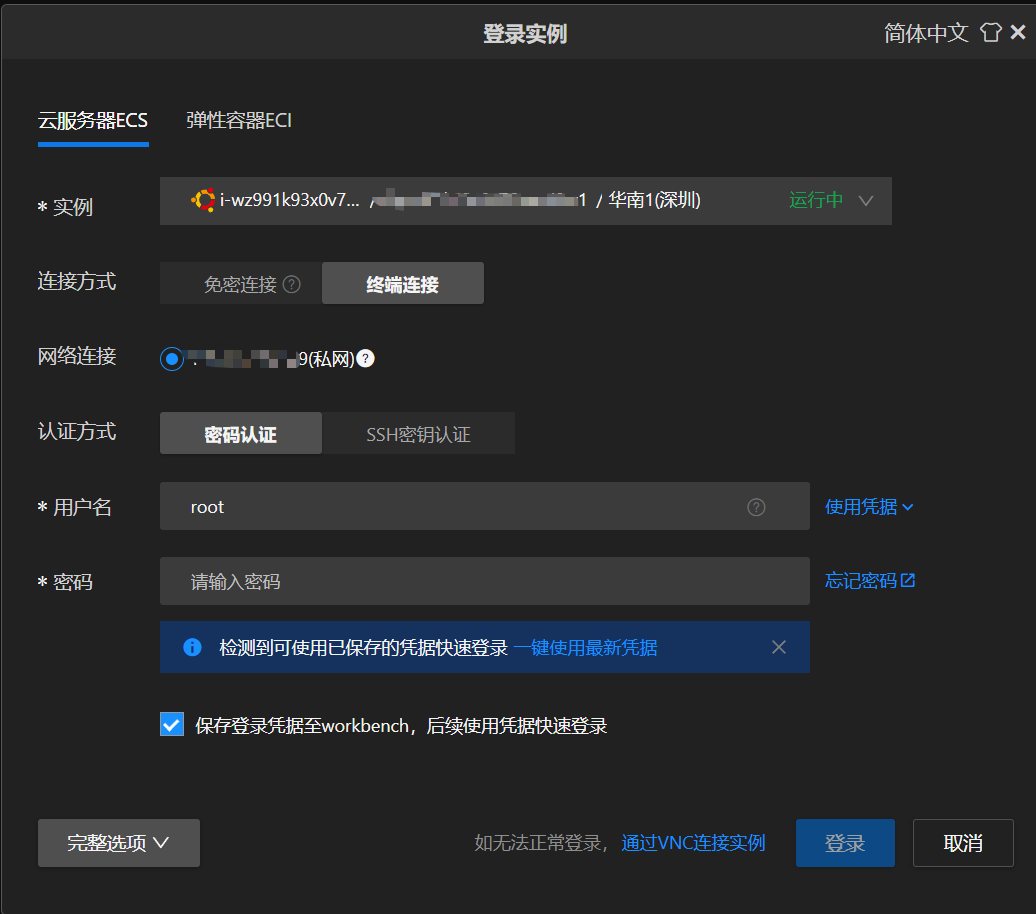Choose SSH密钥认证 authentication method
The width and height of the screenshot is (1036, 914).
pyautogui.click(x=418, y=434)
